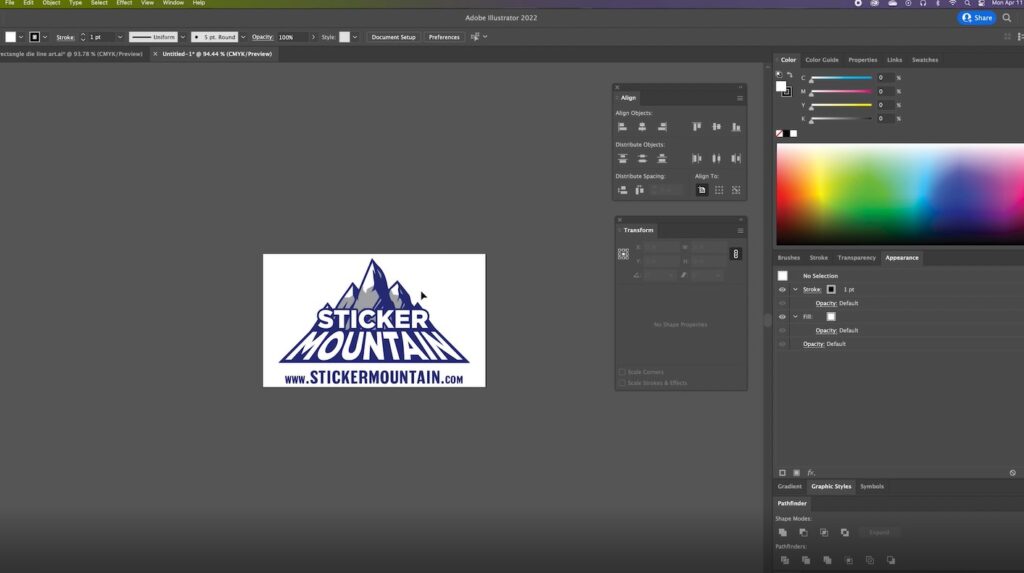The image size is (1024, 573).
Task: Click Horizontal Align Right in Align panel
Action: (x=662, y=127)
